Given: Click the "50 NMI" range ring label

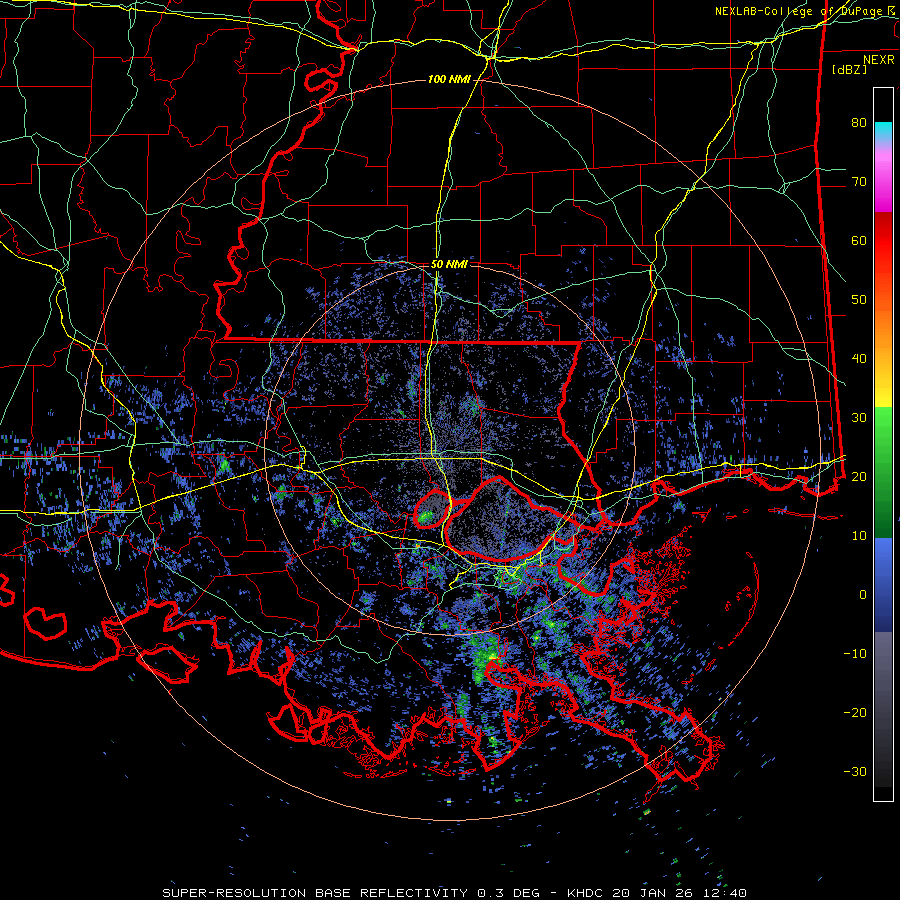Looking at the screenshot, I should pos(449,265).
